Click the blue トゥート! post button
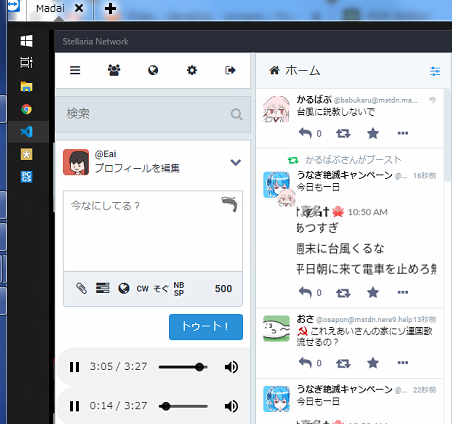This screenshot has width=452, height=424. (206, 327)
